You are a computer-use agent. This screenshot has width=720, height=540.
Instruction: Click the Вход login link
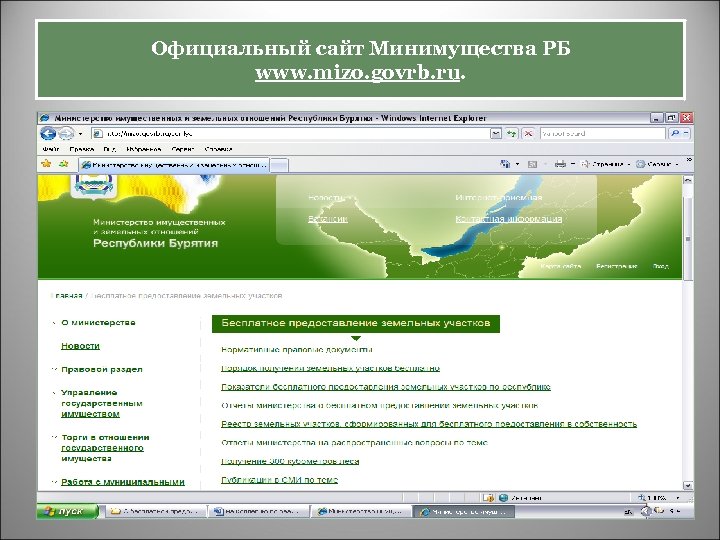pyautogui.click(x=661, y=266)
